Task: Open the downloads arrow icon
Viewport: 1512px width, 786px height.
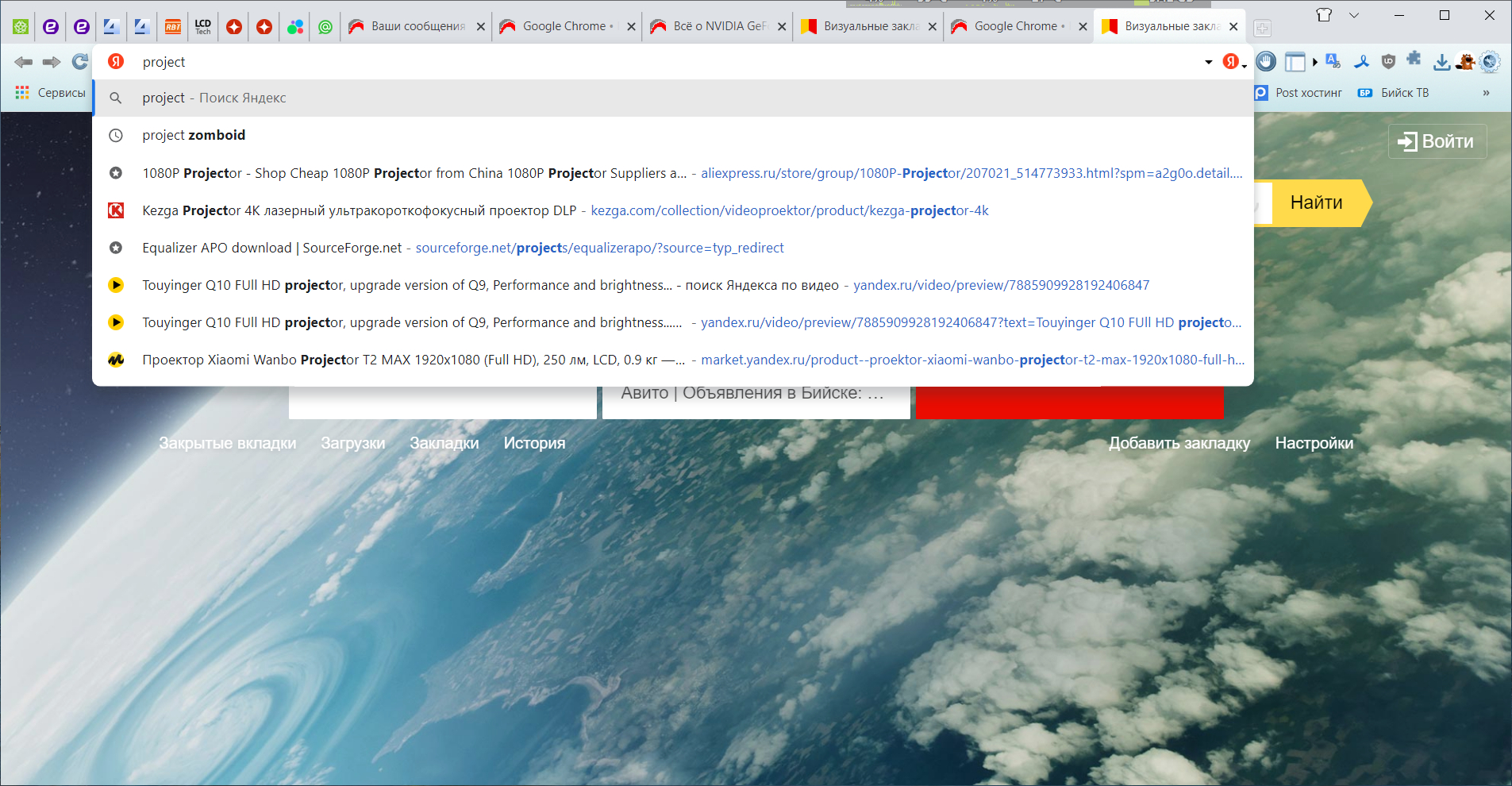Action: (1441, 62)
